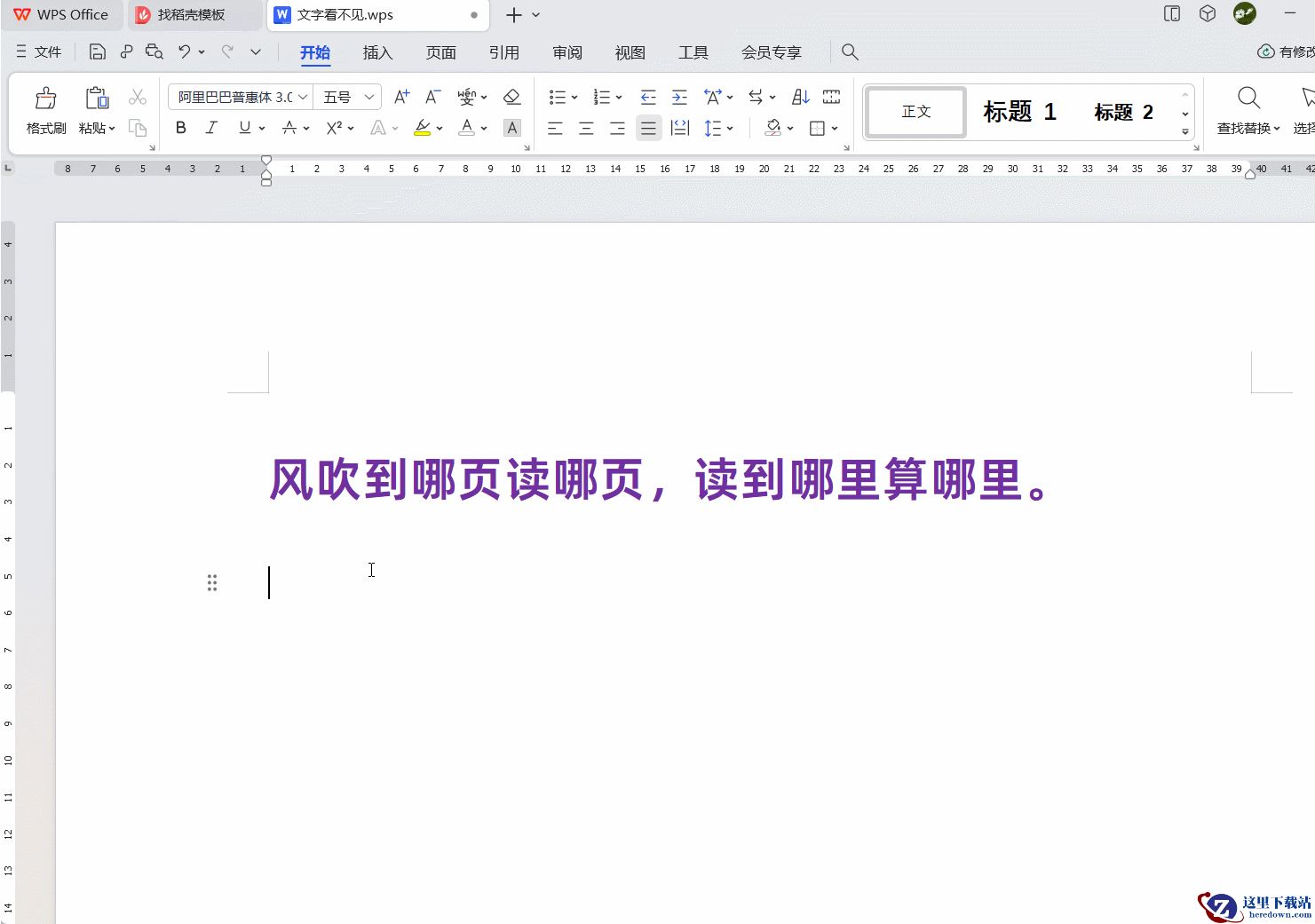
Task: Open the 审阅 (Review) ribbon tab
Action: point(566,52)
